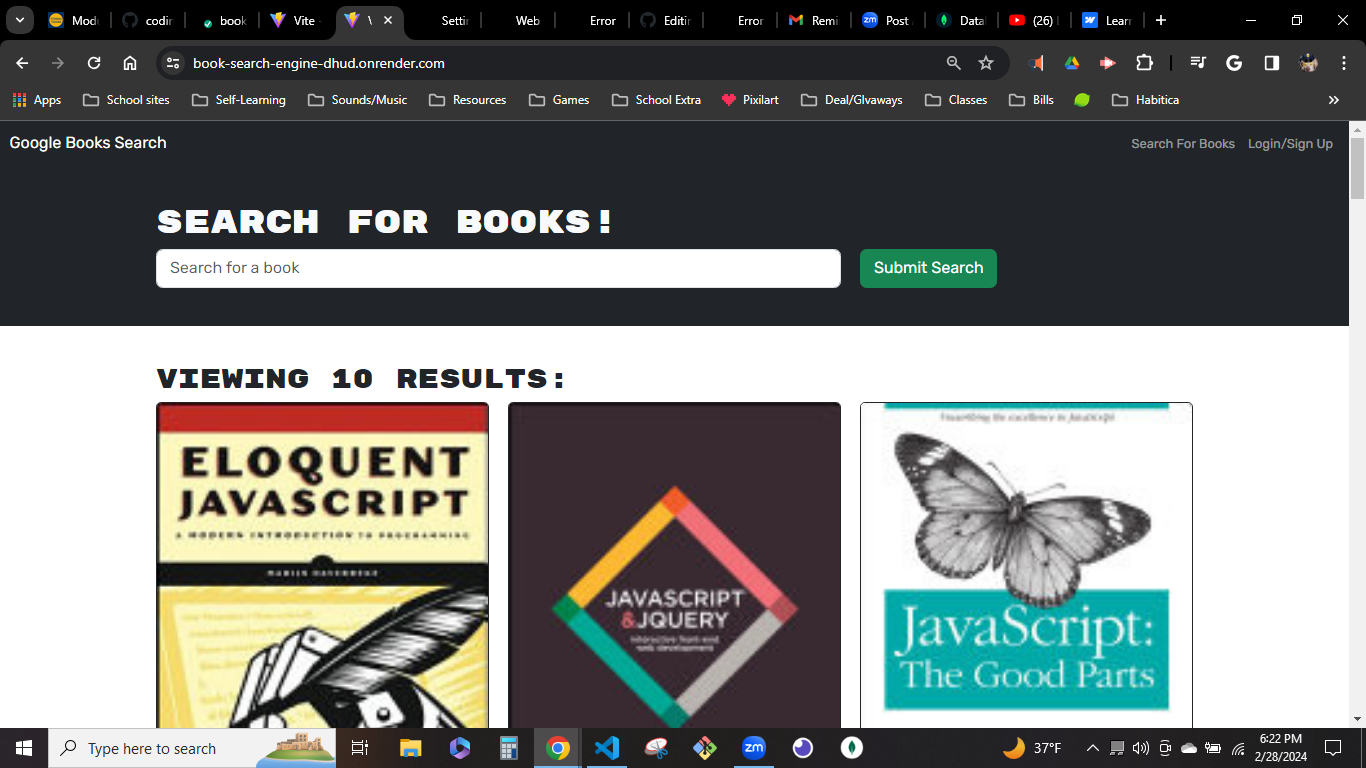Click Search For Books nav link
1366x768 pixels.
coord(1183,144)
